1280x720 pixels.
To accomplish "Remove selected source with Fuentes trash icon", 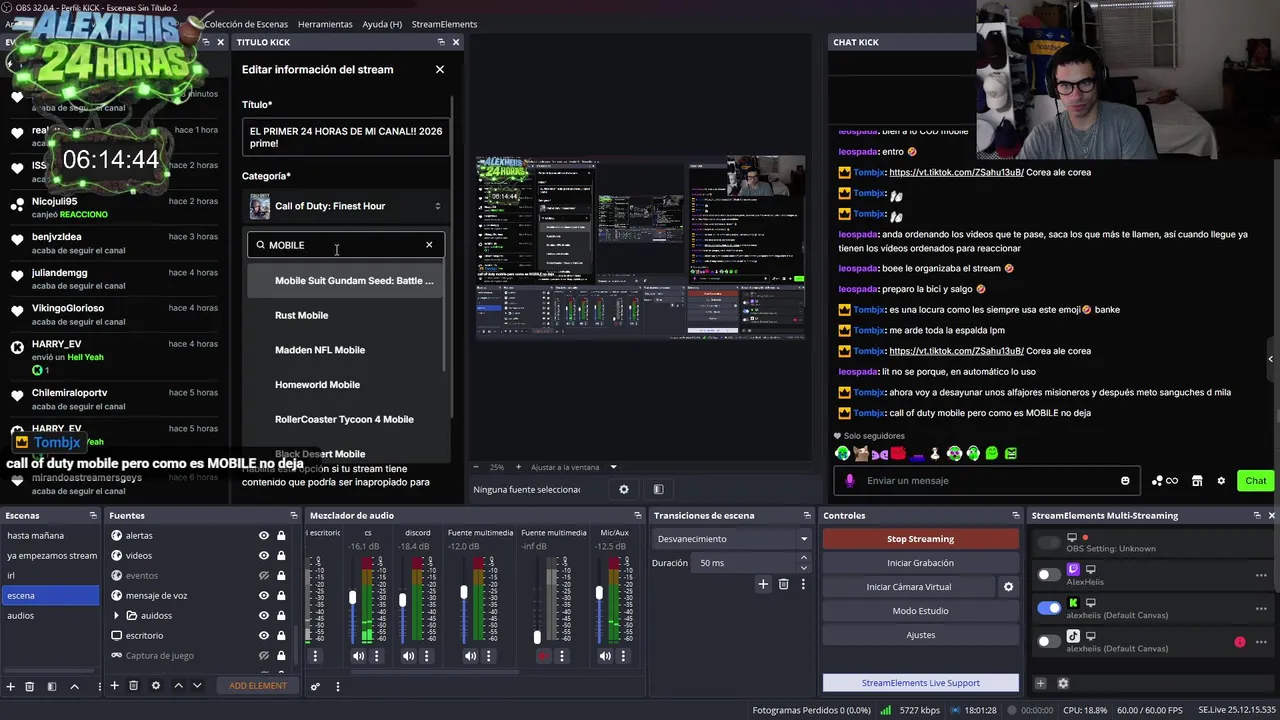I will [133, 685].
